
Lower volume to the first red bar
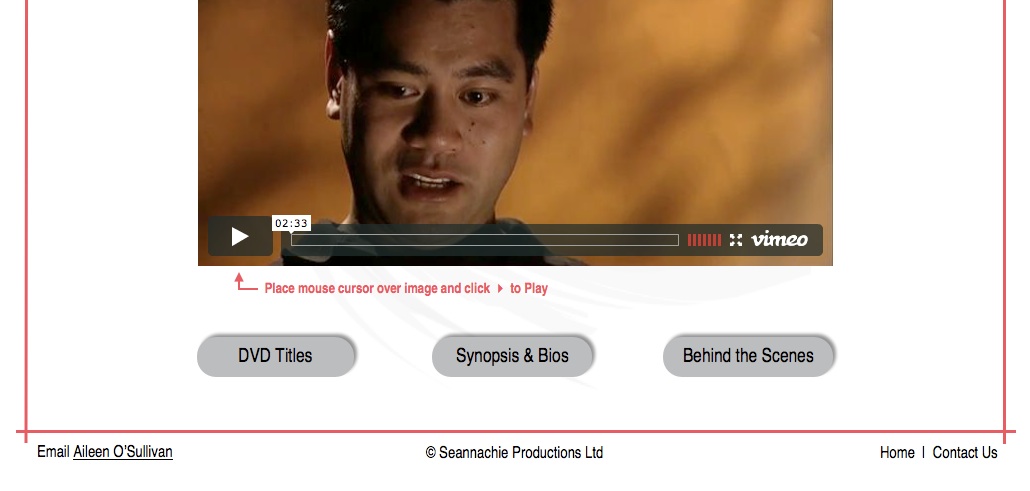point(690,240)
